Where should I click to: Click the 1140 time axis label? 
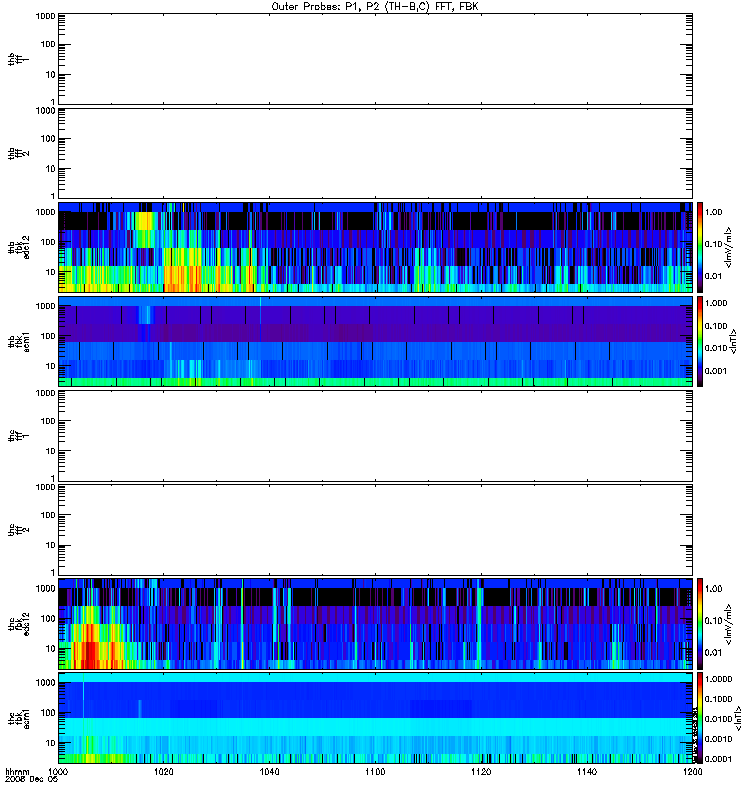pyautogui.click(x=587, y=772)
